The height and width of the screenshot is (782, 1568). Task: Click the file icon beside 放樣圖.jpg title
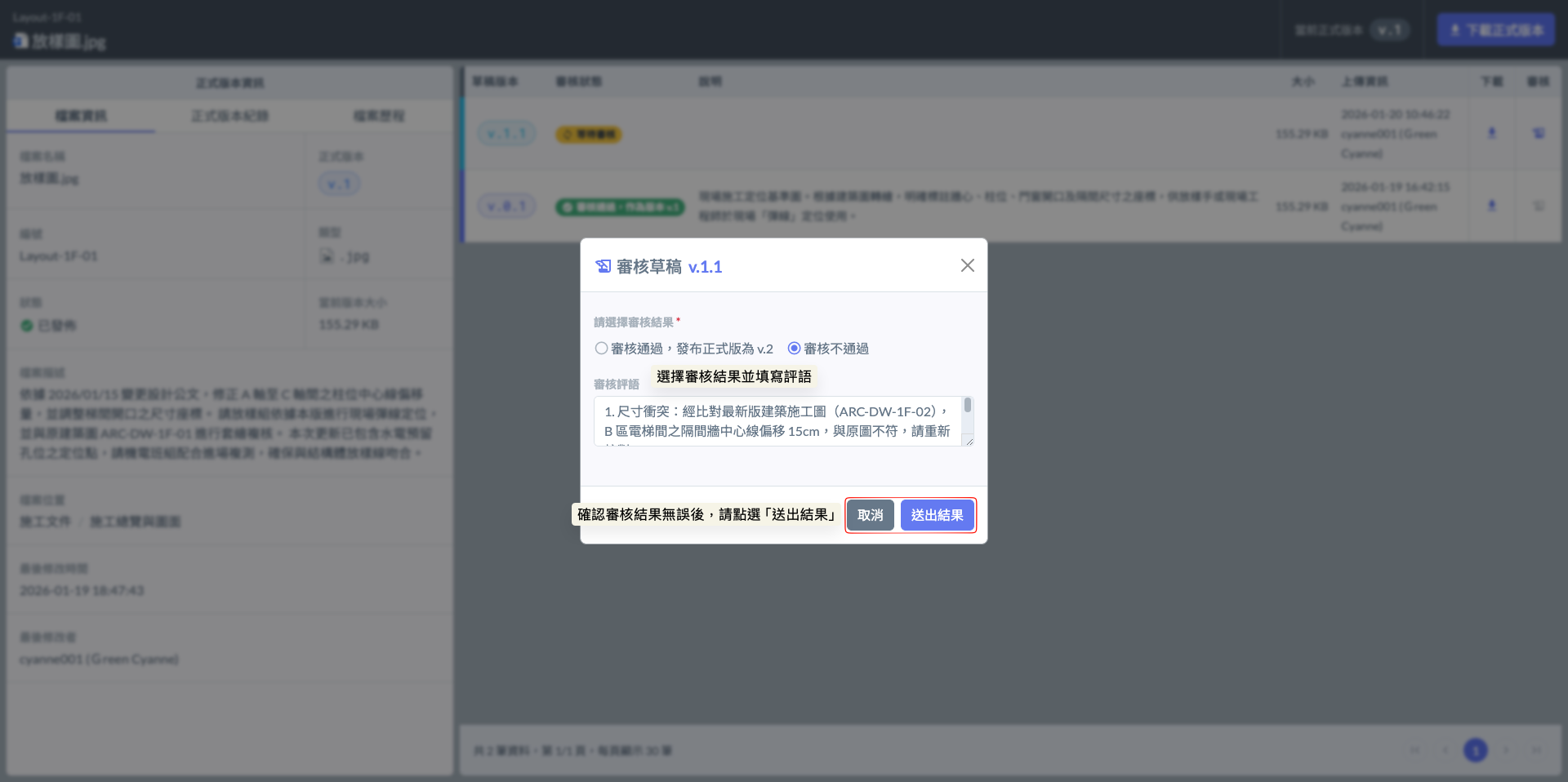coord(20,40)
